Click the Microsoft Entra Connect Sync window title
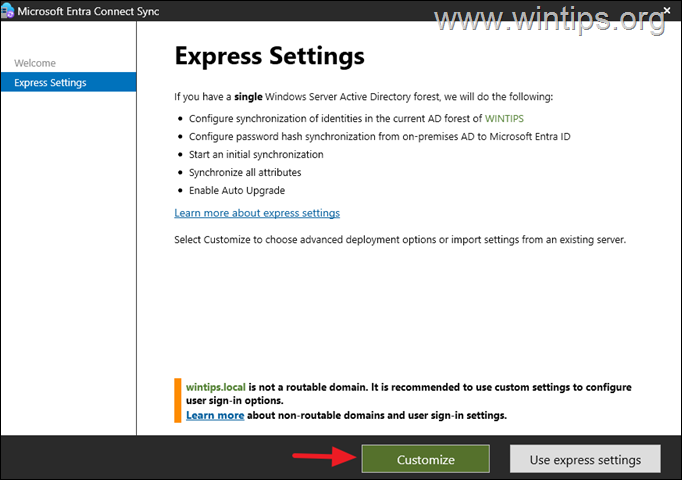Viewport: 682px width, 480px height. coord(88,11)
